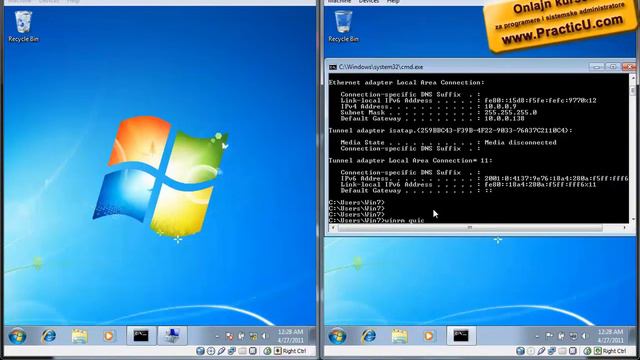Show hidden tray icons in the right VM
640x360 pixels.
[538, 337]
